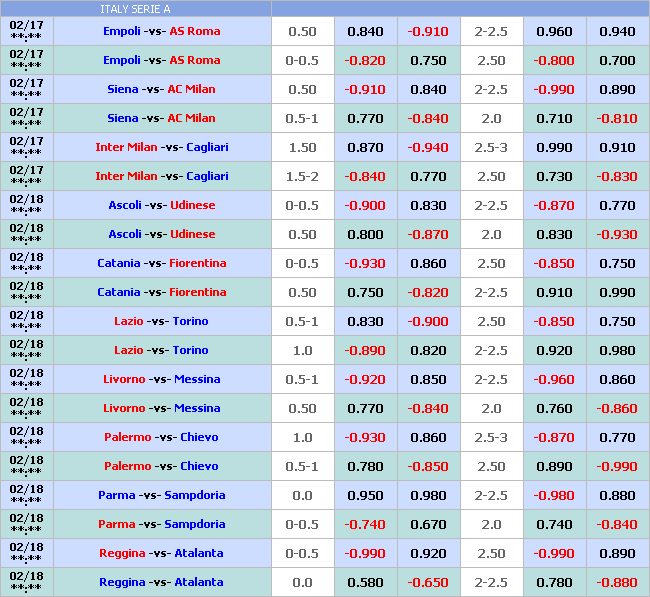Click the ITALY SERIE A league header
Screen dimensions: 650x597
(135, 9)
